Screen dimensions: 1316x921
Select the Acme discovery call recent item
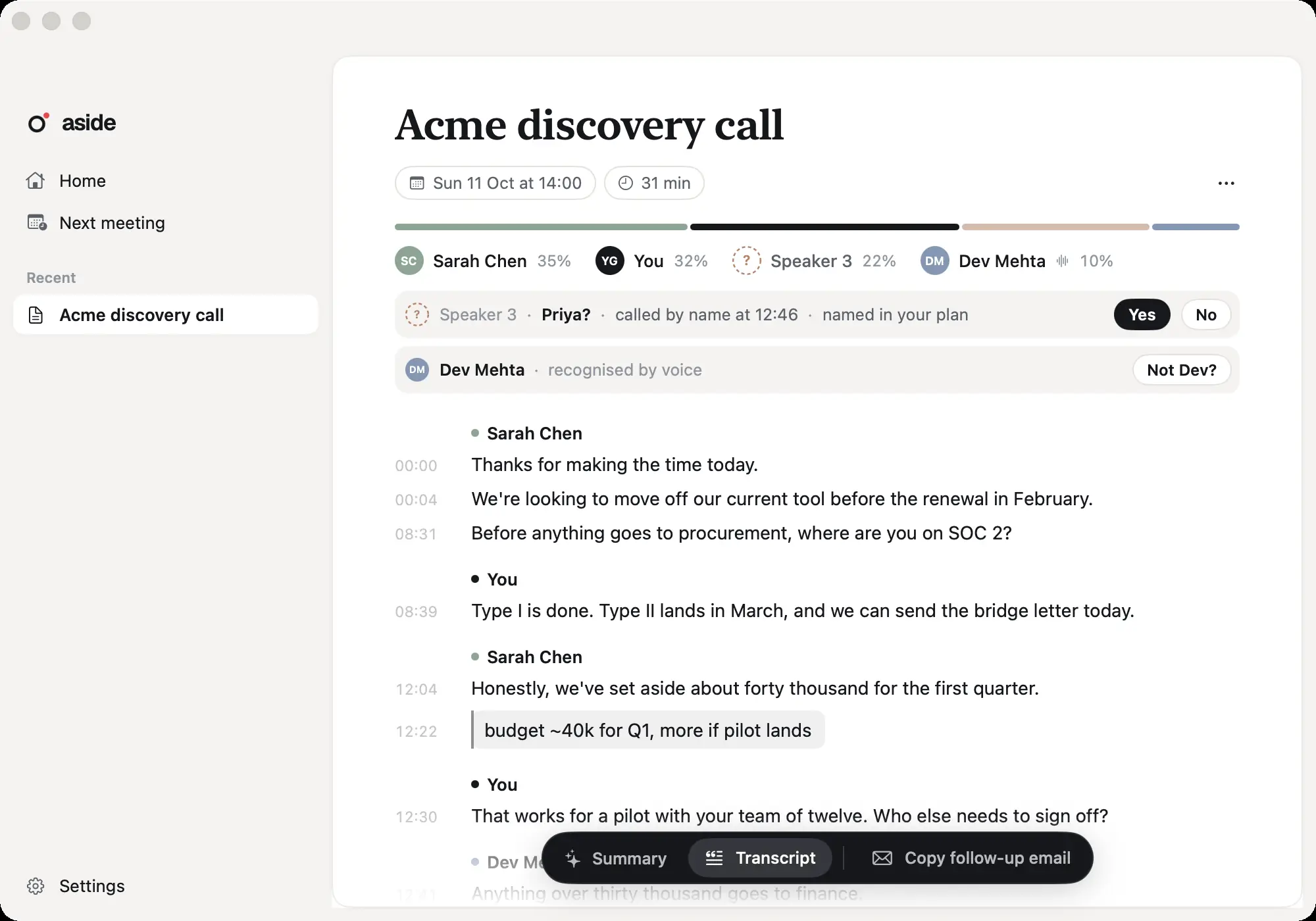(x=166, y=314)
